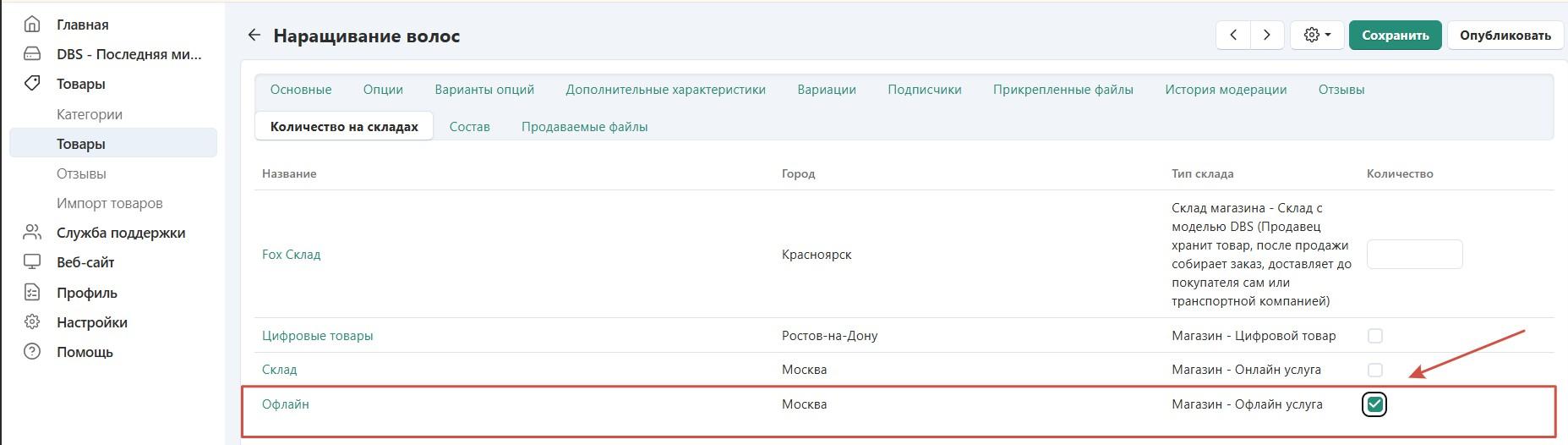Viewport: 1568px width, 445px height.
Task: Go to next product with right chevron
Action: pos(1266,36)
